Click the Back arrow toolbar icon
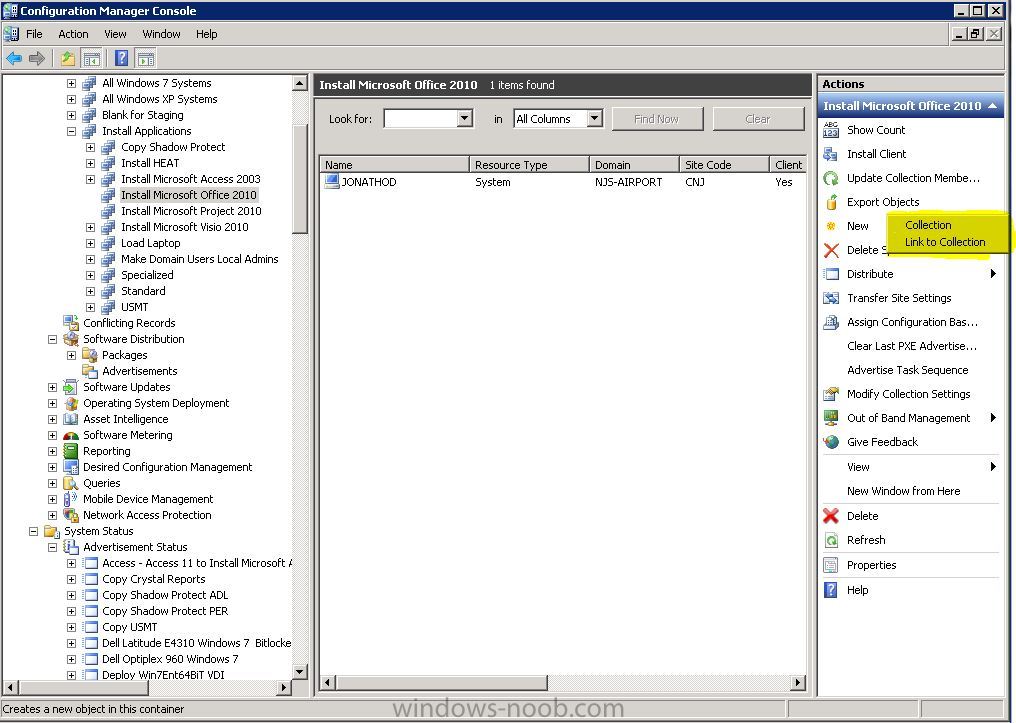This screenshot has height=723, width=1016. (x=14, y=58)
